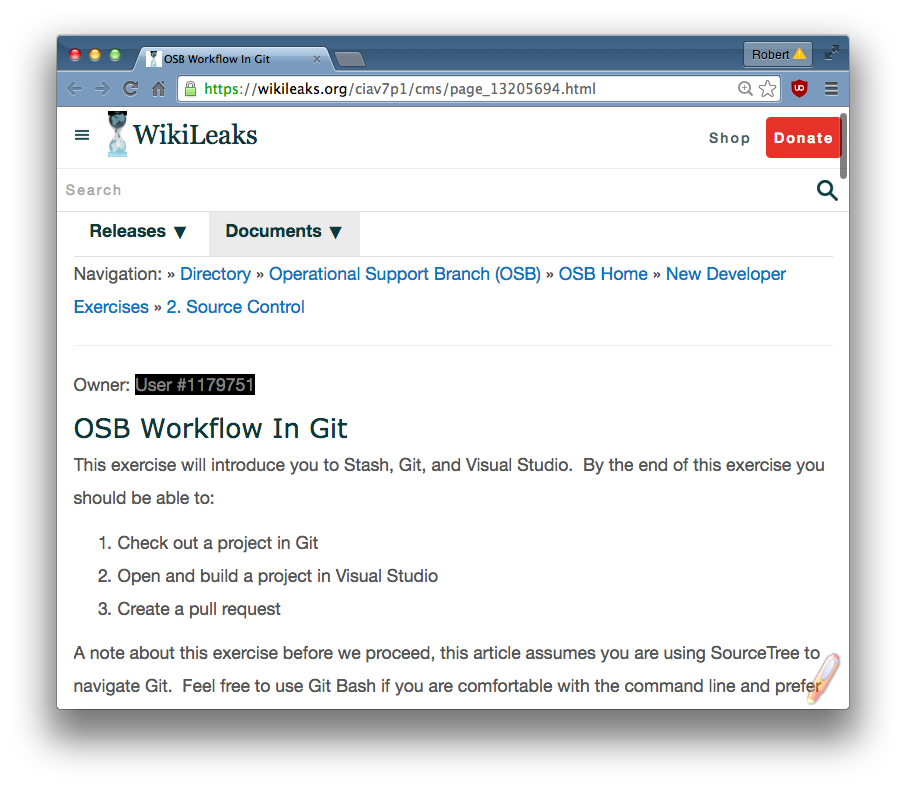Image resolution: width=906 pixels, height=788 pixels.
Task: Click the WikiLeaks wordmark text
Action: 195,135
